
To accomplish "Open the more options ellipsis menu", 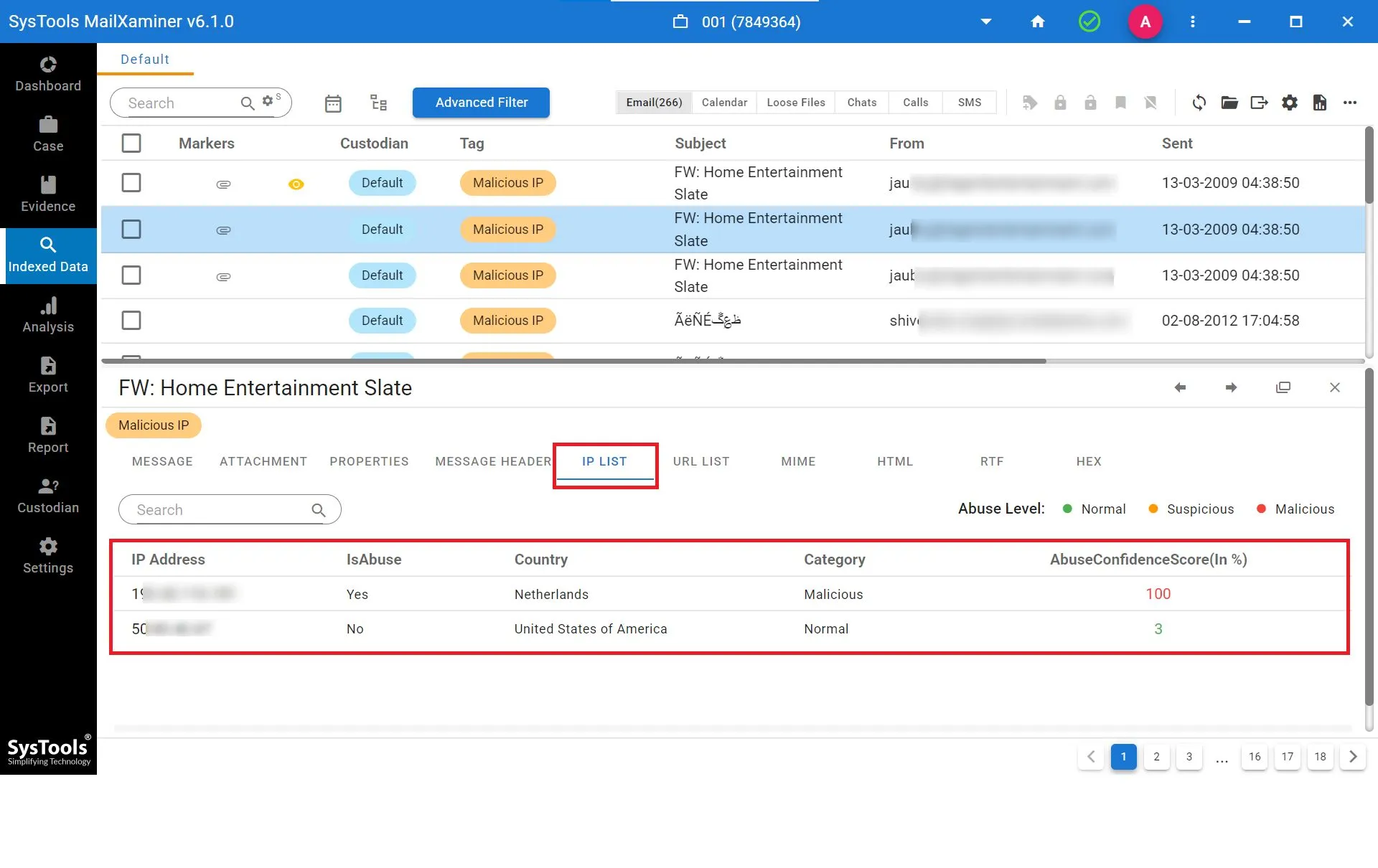I will 1350,103.
